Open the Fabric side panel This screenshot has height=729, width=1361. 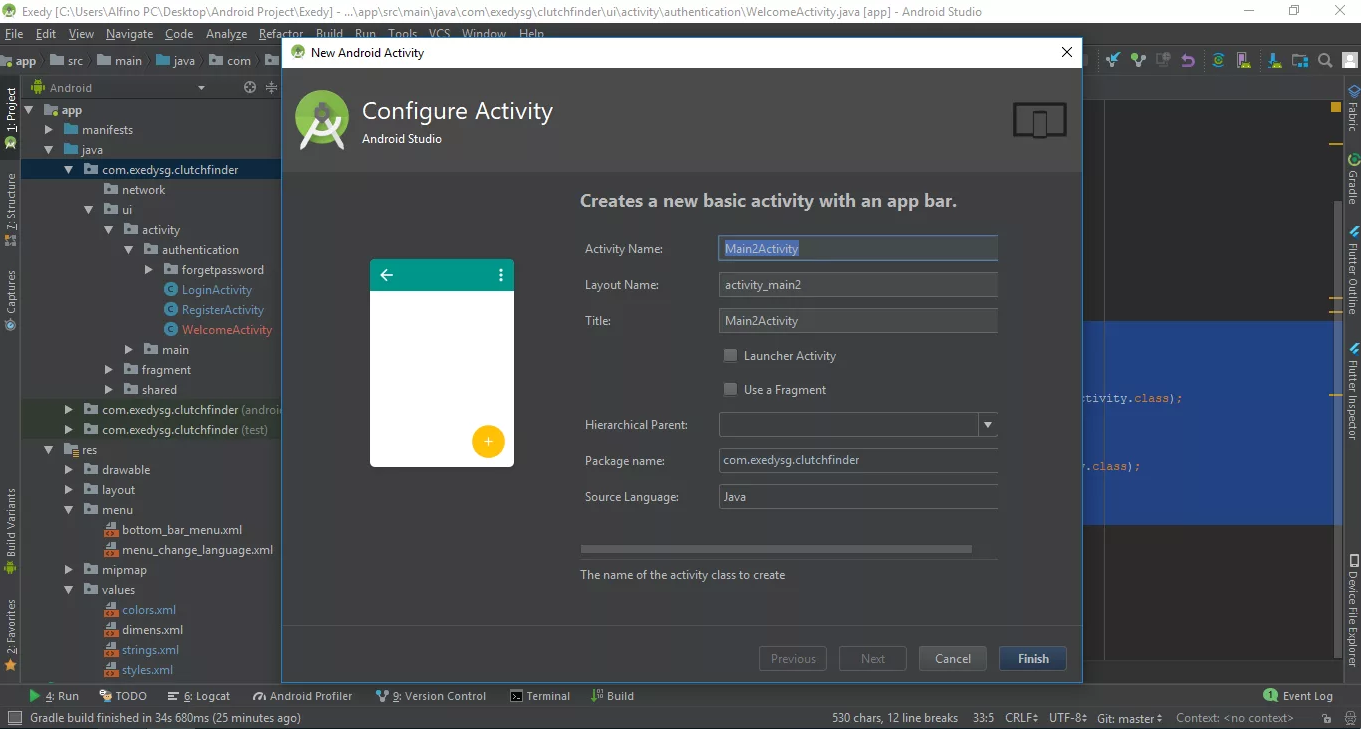[x=1353, y=109]
